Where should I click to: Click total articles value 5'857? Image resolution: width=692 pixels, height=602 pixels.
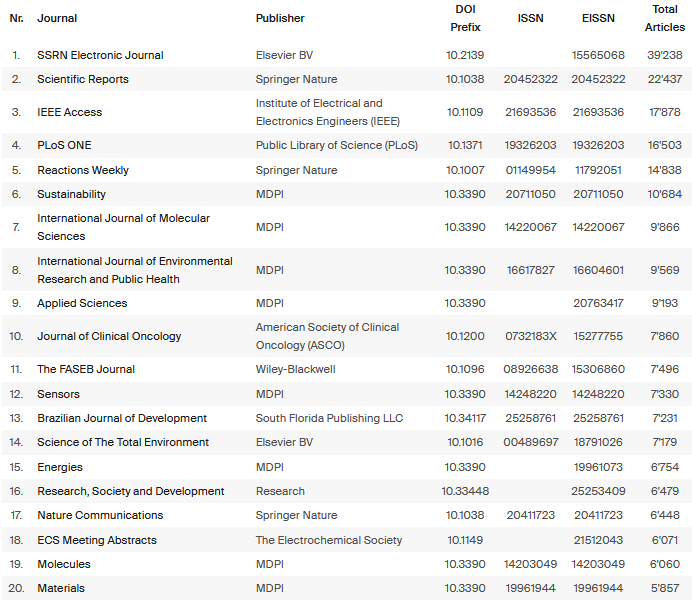(x=665, y=588)
